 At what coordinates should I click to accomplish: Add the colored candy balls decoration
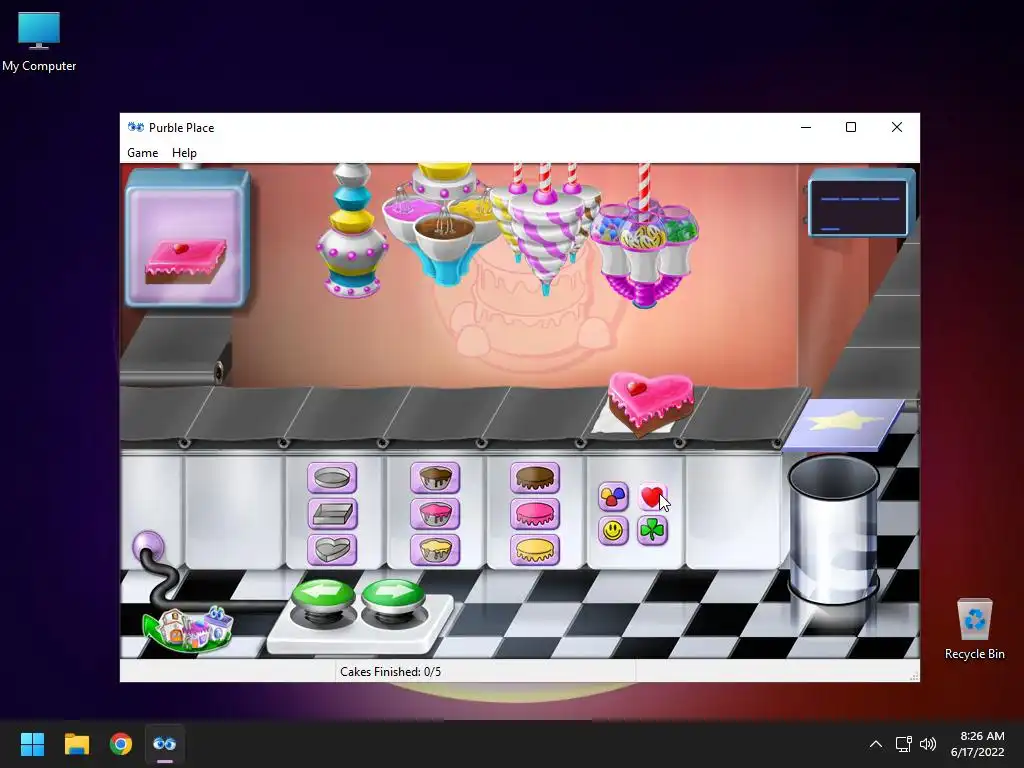coord(613,497)
